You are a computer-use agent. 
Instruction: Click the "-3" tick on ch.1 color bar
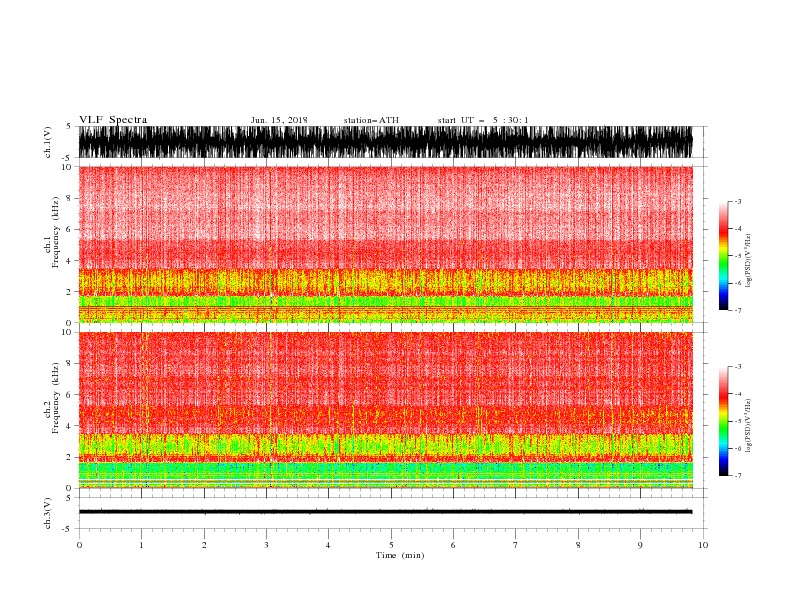click(738, 201)
